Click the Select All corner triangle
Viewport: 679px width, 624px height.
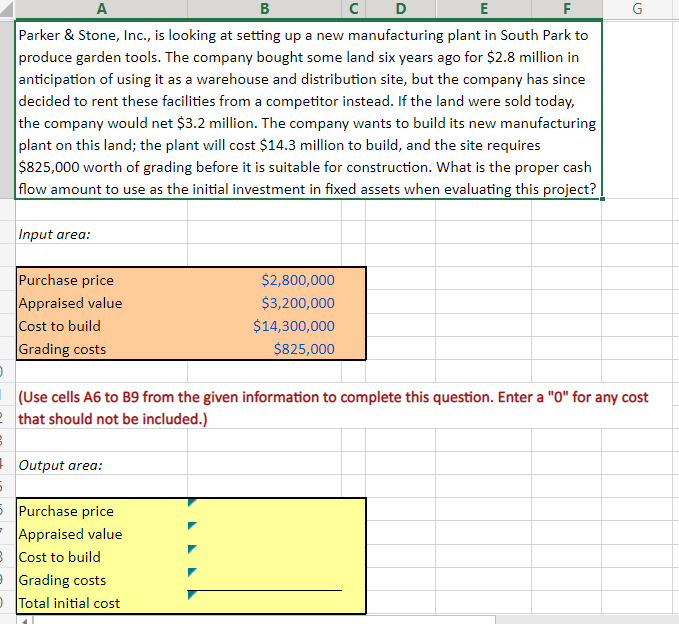(7, 9)
